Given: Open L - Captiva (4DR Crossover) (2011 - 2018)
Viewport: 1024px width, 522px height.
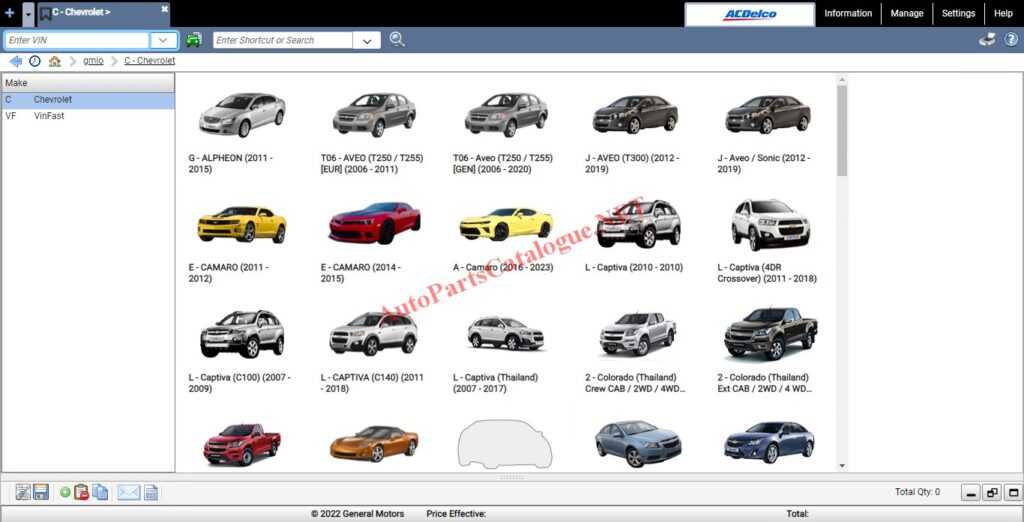Looking at the screenshot, I should [771, 224].
